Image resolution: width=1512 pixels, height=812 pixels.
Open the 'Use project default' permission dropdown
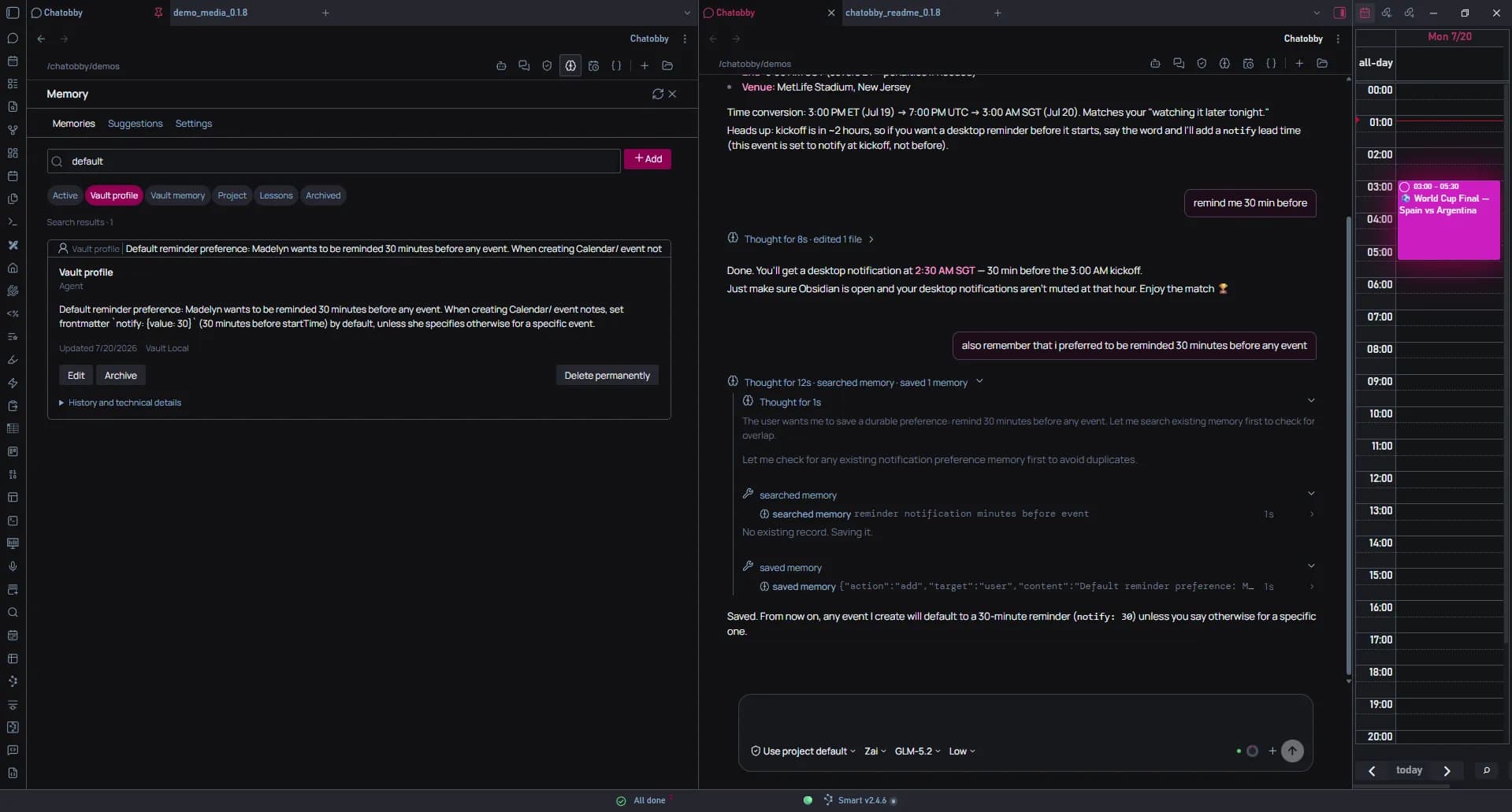803,751
